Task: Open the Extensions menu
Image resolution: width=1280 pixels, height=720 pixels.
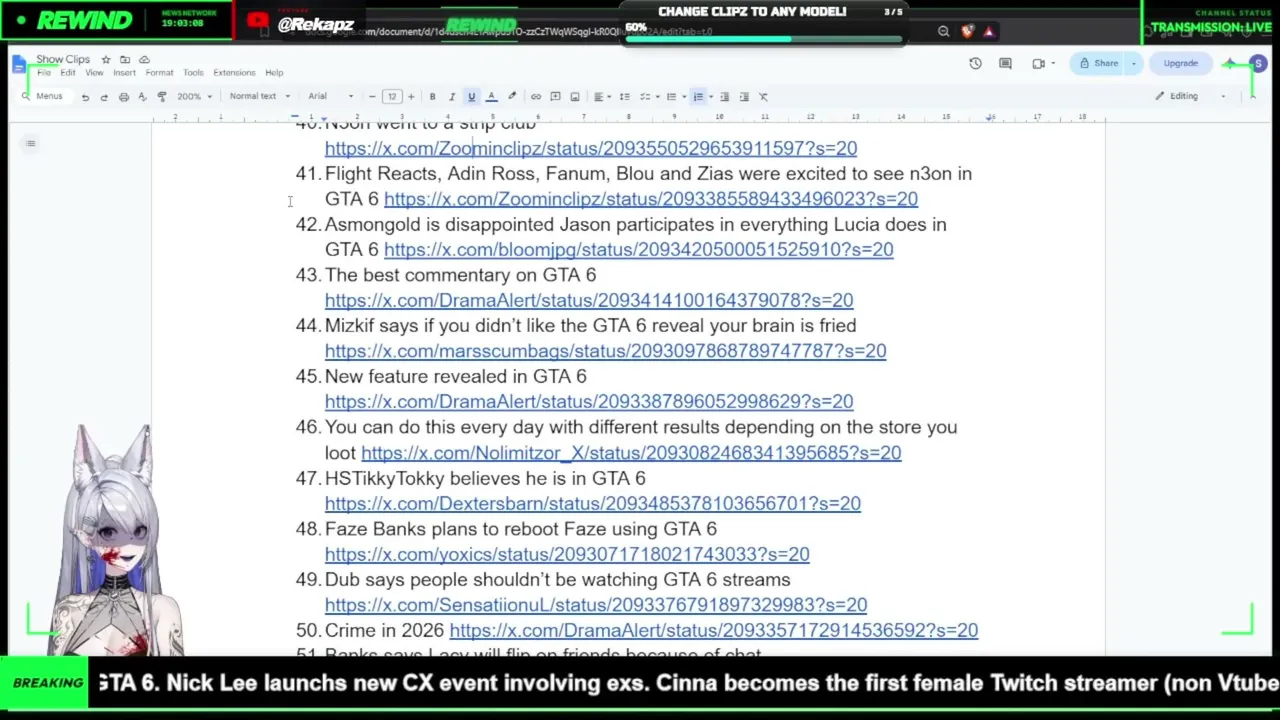Action: click(234, 73)
